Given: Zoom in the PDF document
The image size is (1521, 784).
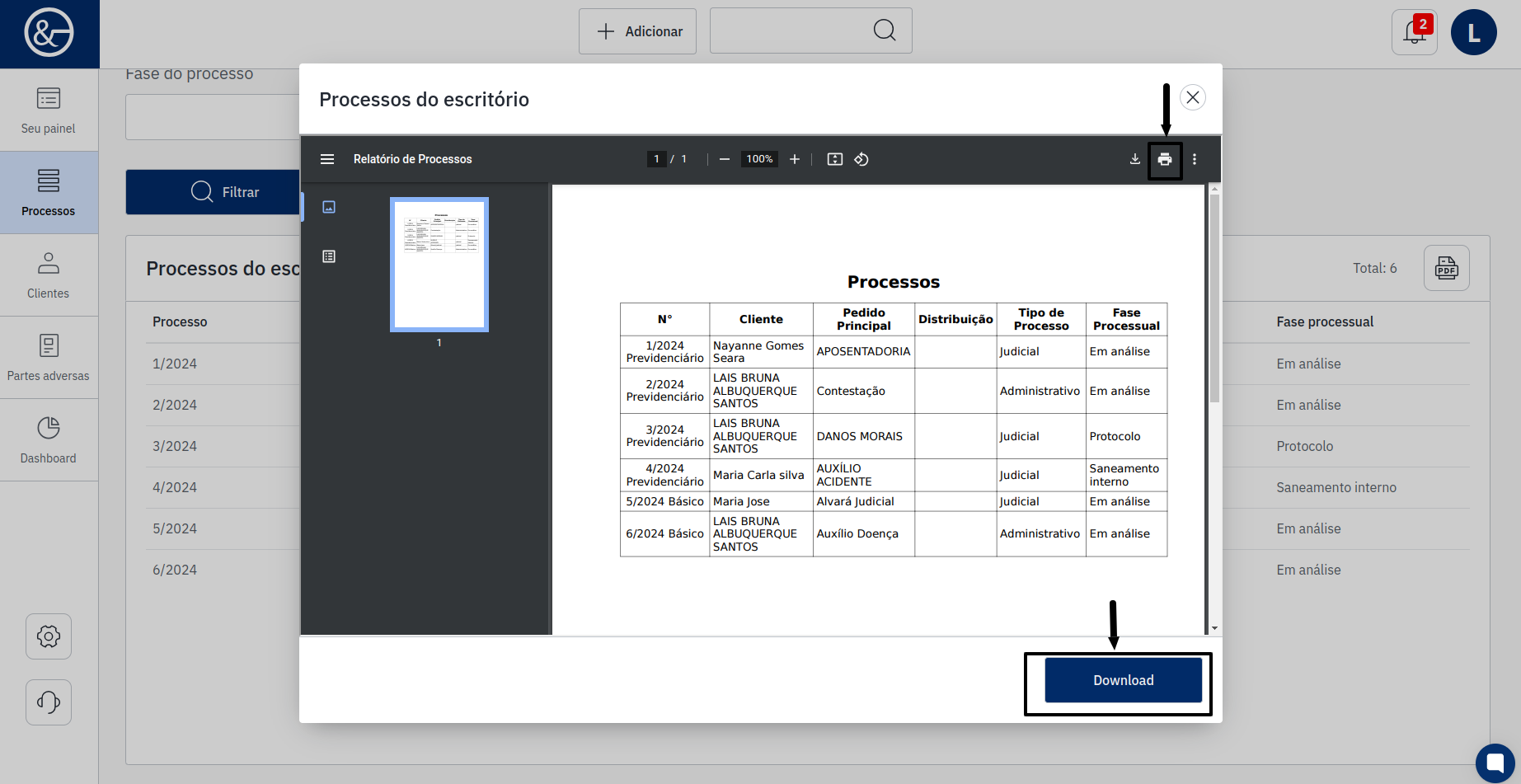Looking at the screenshot, I should pos(795,159).
